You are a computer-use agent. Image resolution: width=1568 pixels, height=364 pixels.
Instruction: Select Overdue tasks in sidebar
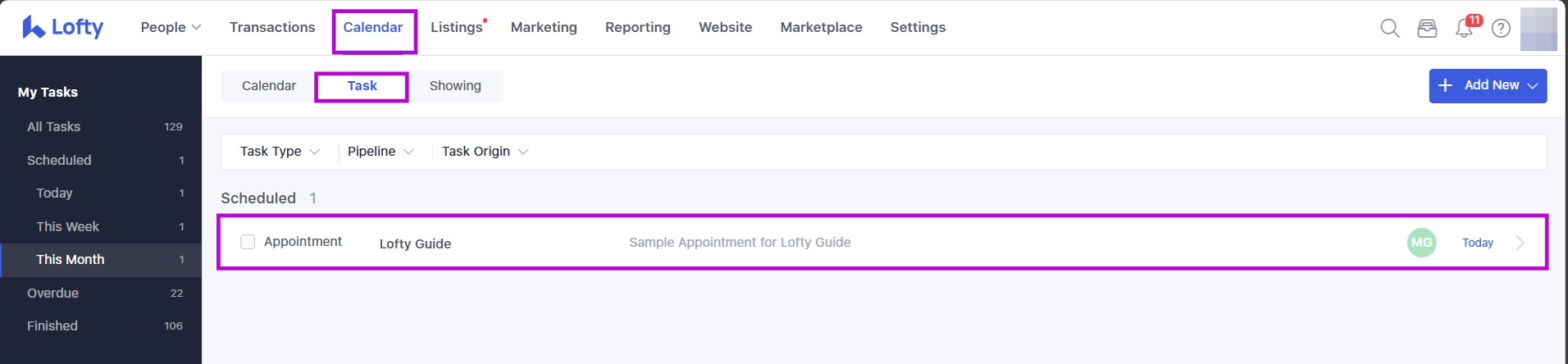click(x=52, y=293)
